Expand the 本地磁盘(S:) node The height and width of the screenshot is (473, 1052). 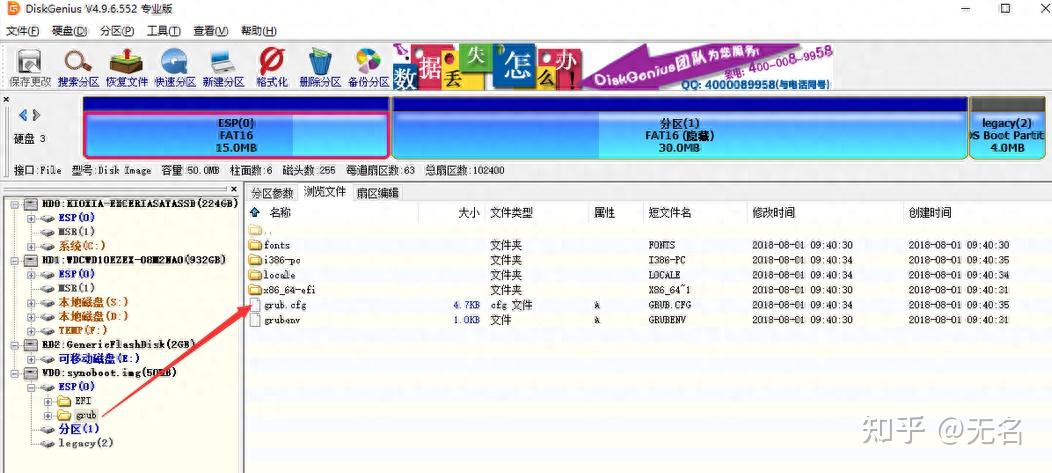[x=31, y=303]
